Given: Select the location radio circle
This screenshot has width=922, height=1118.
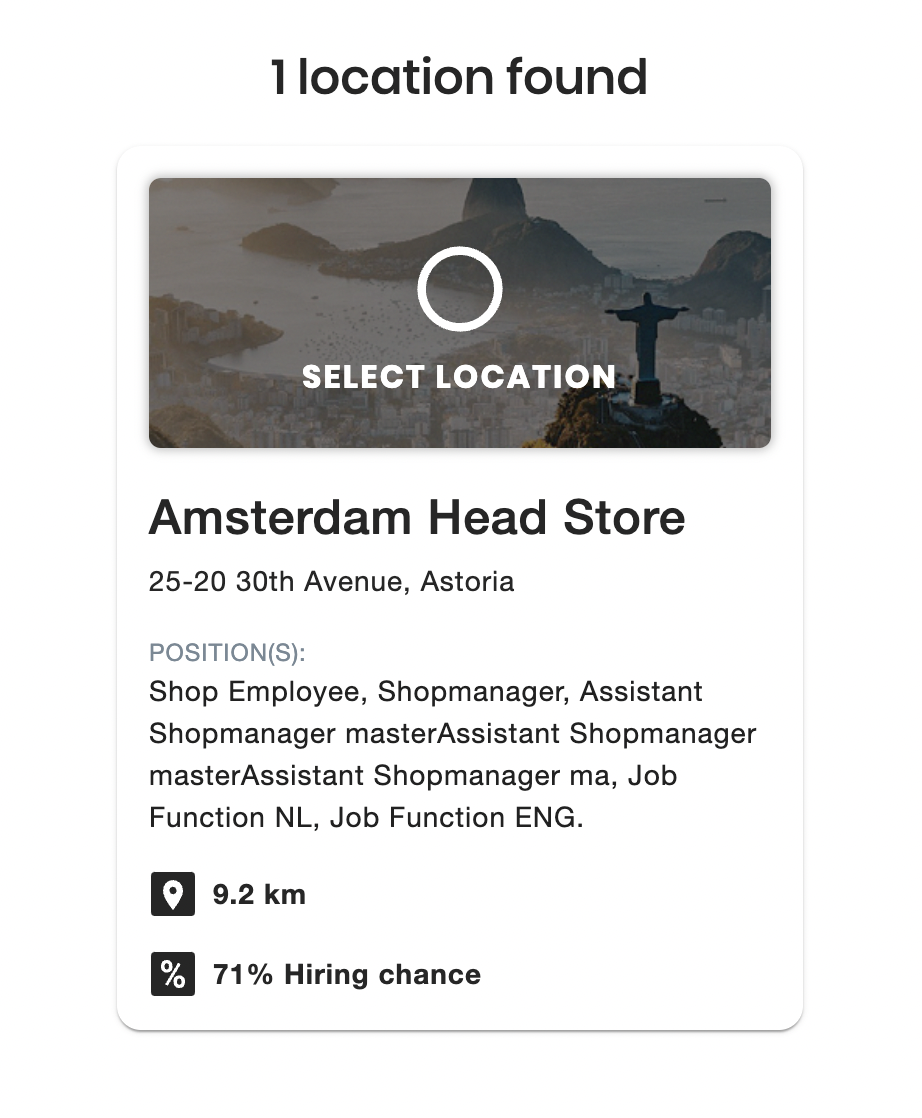Looking at the screenshot, I should [x=459, y=288].
